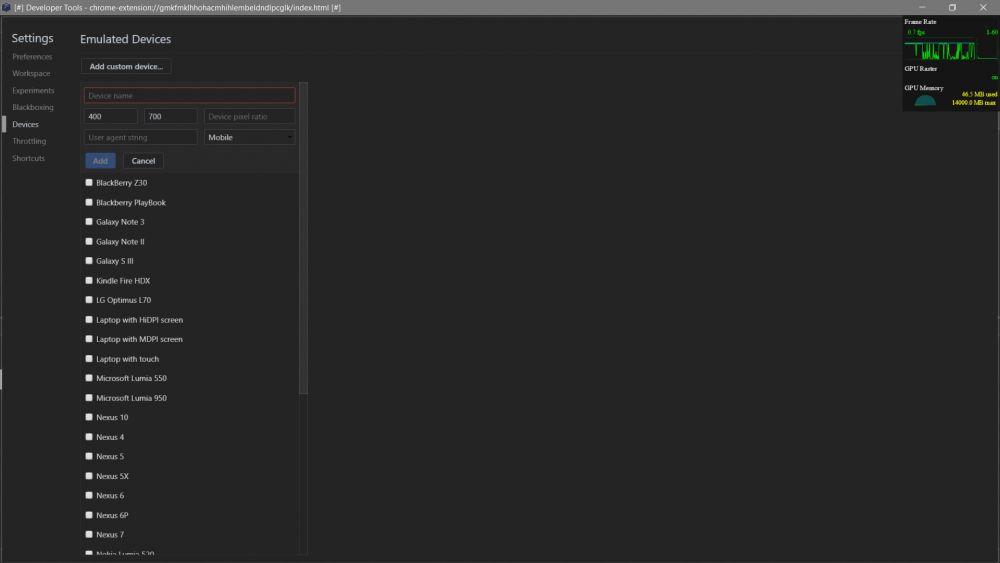Screen dimensions: 1000x563
Task: Enable the Laptop with touch checkbox
Action: (89, 359)
